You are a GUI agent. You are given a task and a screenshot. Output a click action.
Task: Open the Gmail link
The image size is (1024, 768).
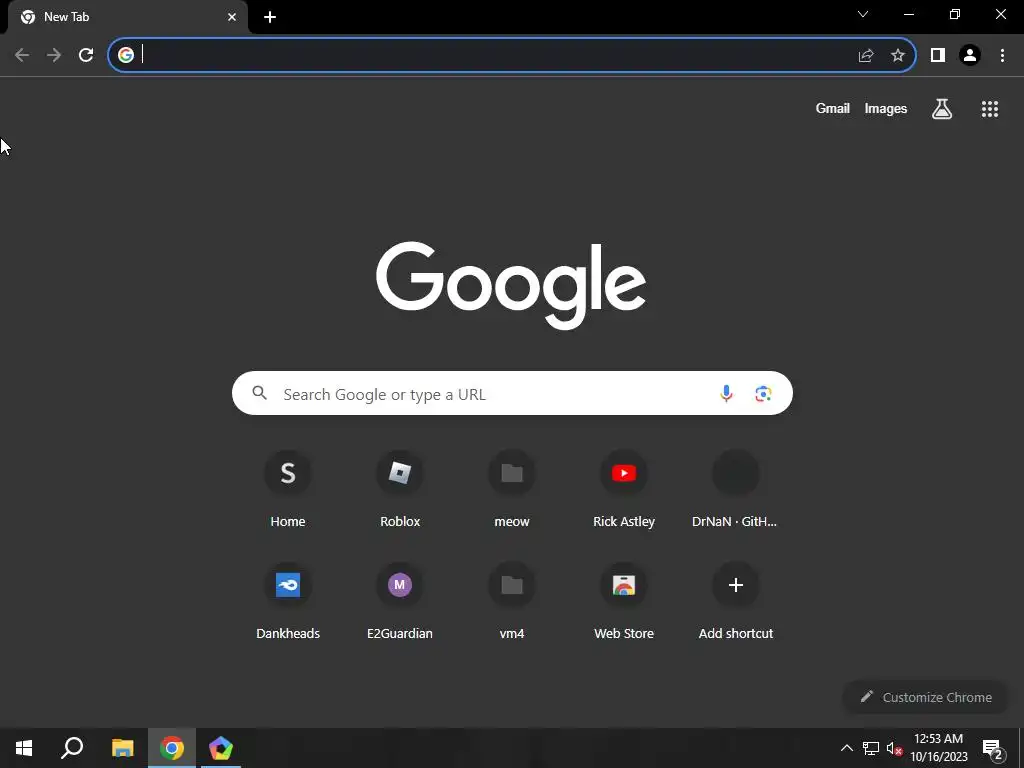pos(833,108)
